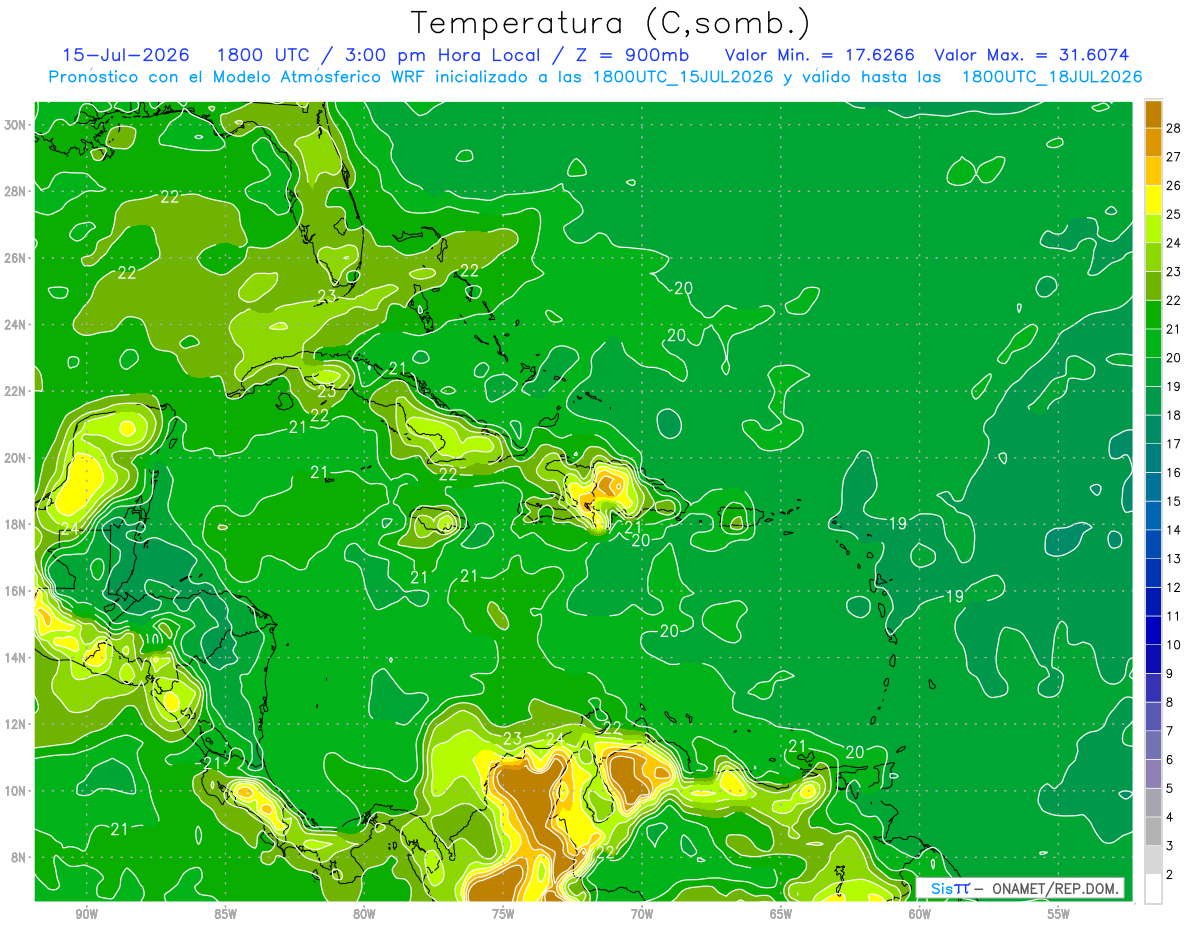Click the '20N' latitude axis label
This screenshot has width=1200, height=927.
point(15,458)
